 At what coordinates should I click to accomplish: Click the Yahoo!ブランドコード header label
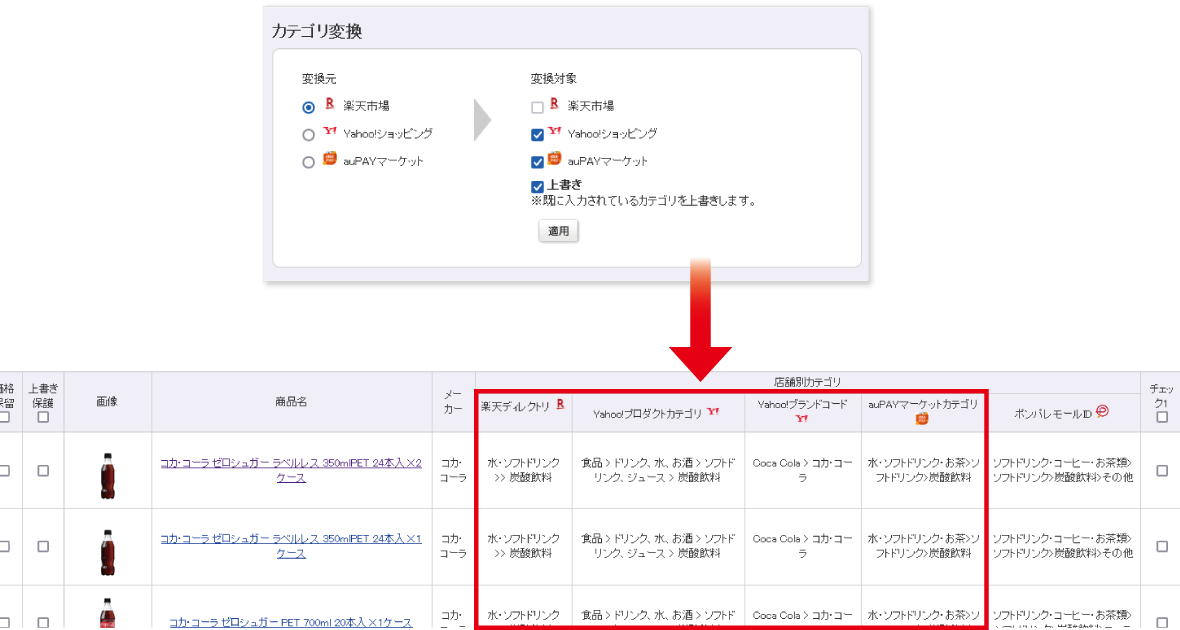(x=802, y=404)
